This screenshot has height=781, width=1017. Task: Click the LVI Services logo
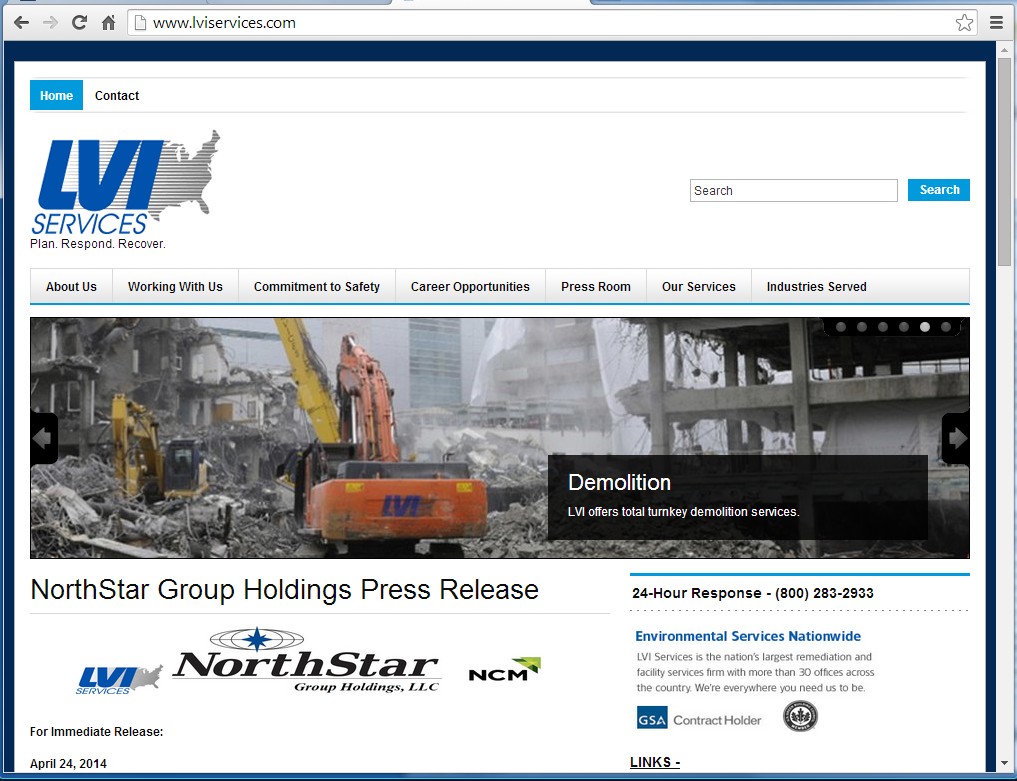[x=126, y=182]
